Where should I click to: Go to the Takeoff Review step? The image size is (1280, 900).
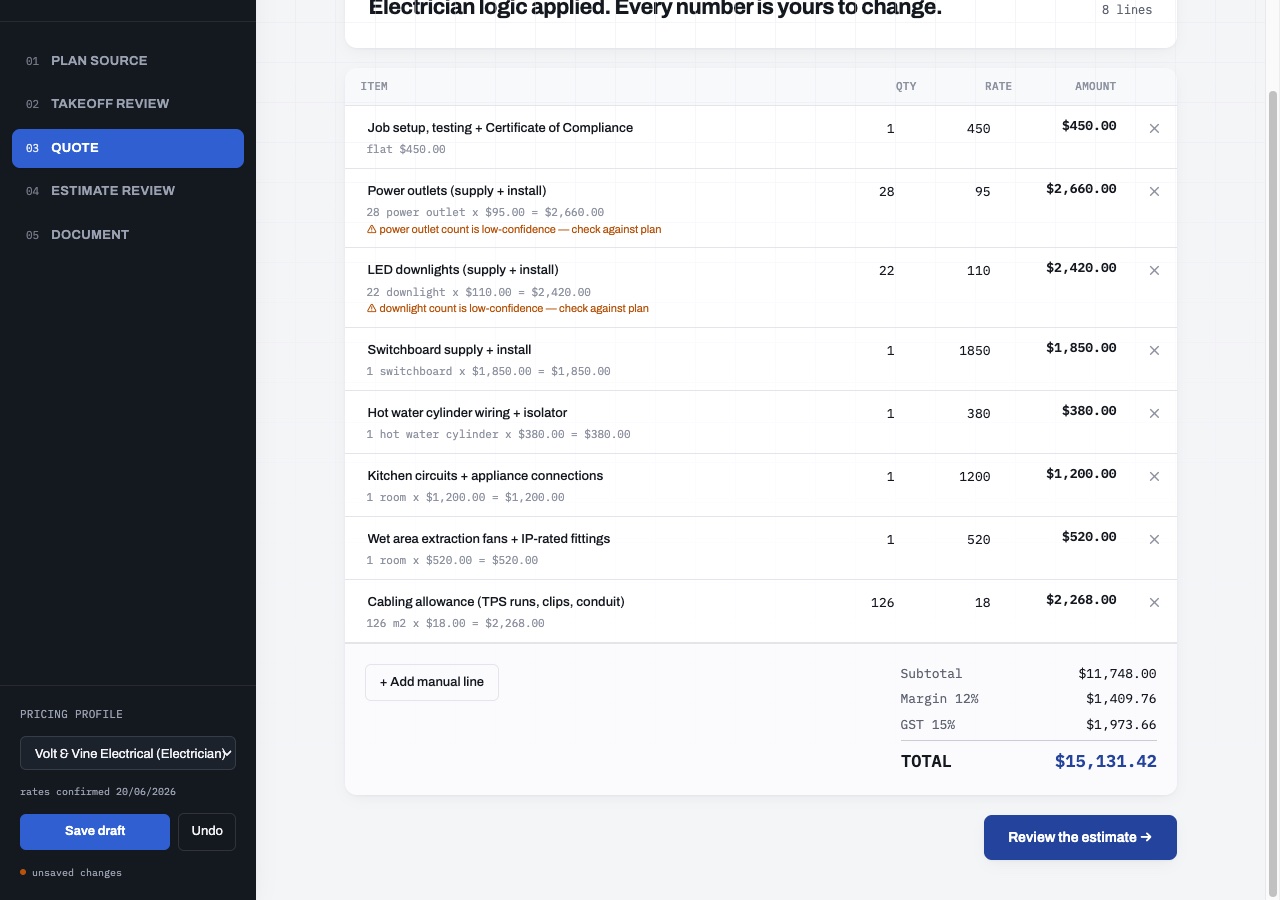tap(128, 104)
